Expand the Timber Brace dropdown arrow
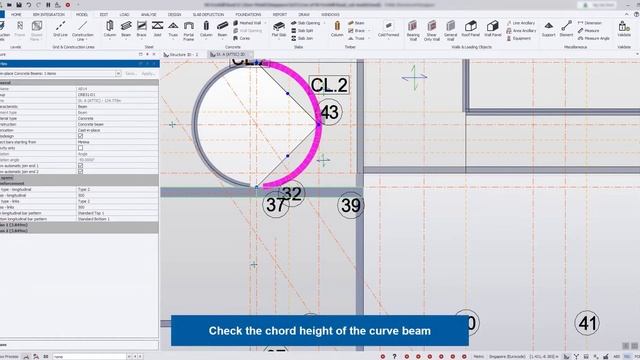The image size is (640, 360). (x=369, y=31)
